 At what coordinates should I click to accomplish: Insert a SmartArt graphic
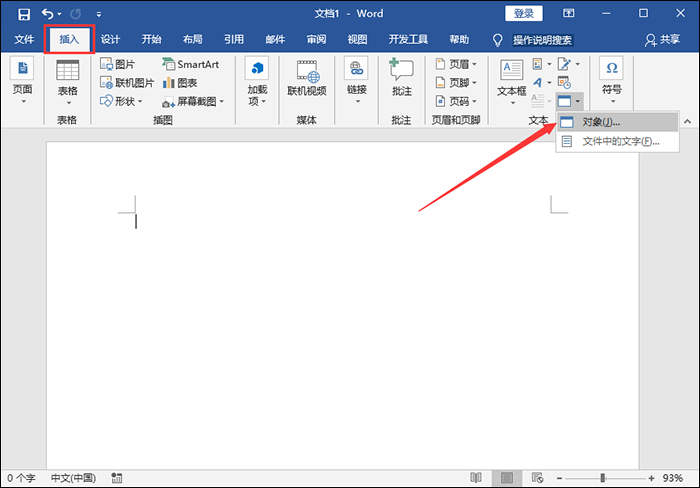pos(191,64)
